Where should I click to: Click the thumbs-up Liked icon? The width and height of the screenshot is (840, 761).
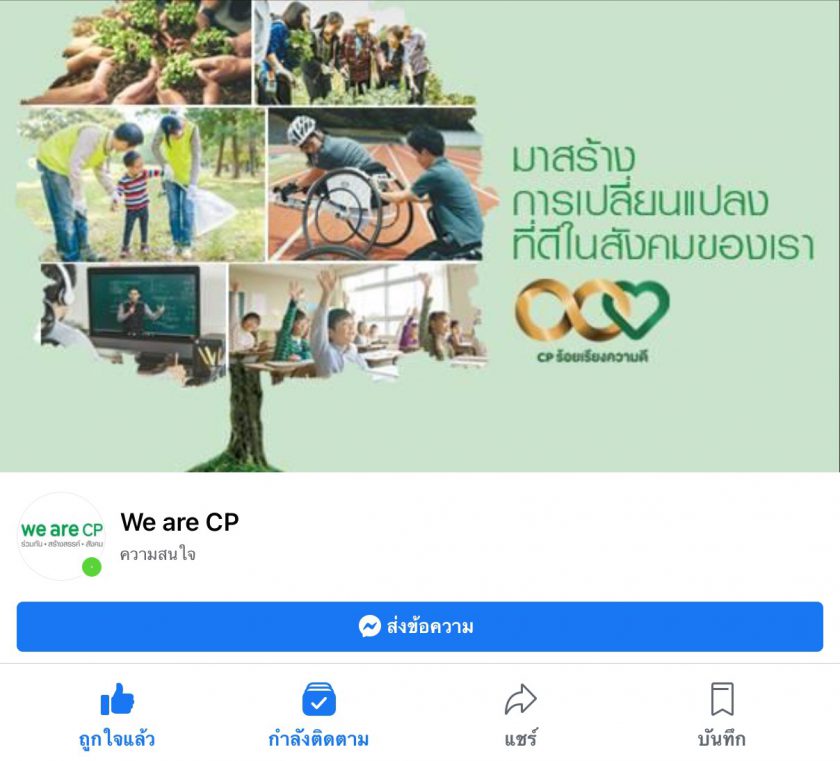pyautogui.click(x=117, y=699)
